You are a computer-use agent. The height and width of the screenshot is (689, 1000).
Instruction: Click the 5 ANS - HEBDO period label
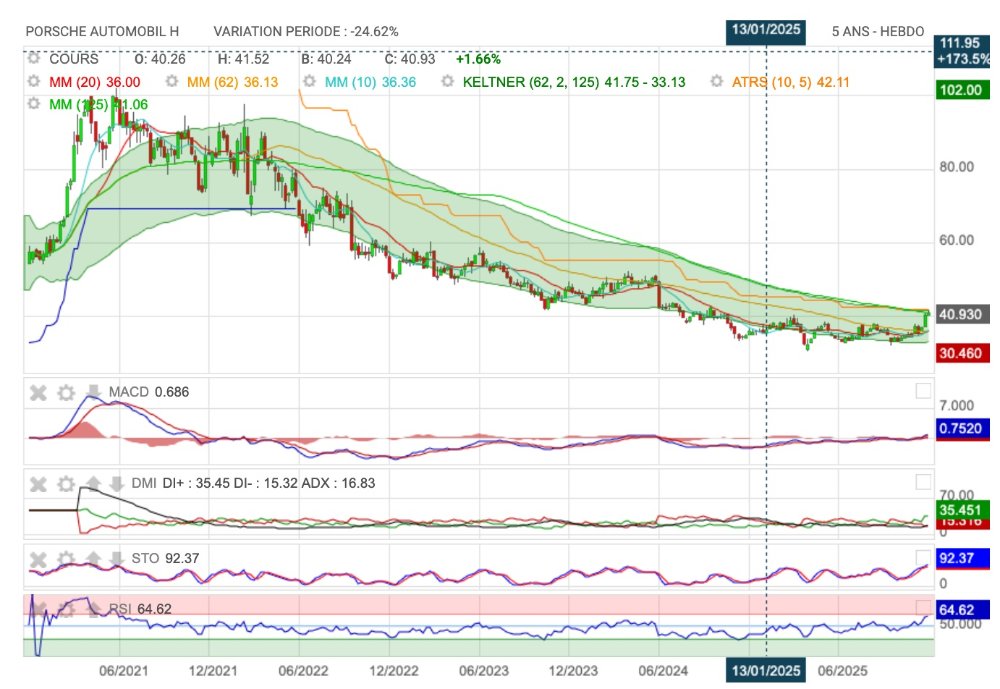(x=878, y=31)
